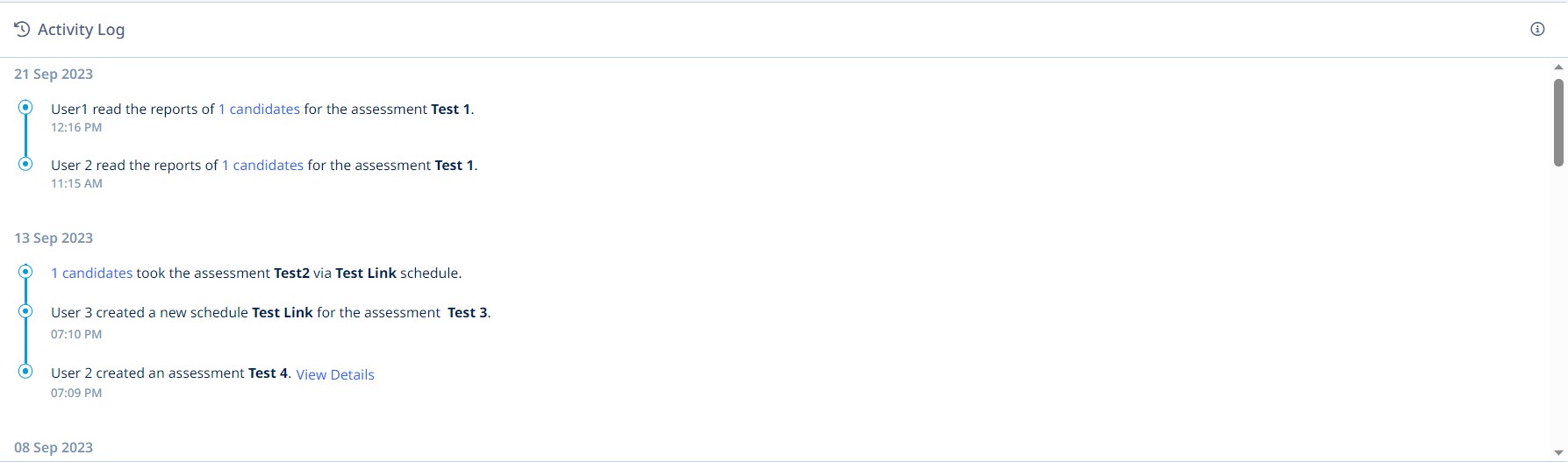Screen dimensions: 1568x462
Task: Open the info icon in the header
Action: coord(1537,29)
